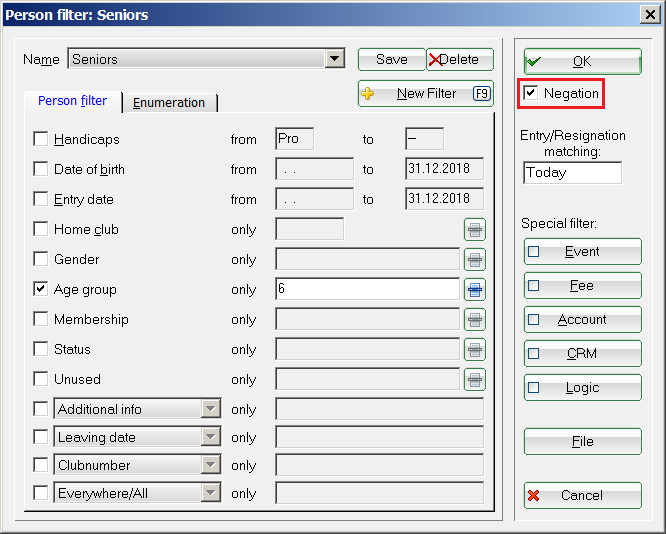Click the list icon next to Status field
Screen dimensions: 666x534
point(474,350)
